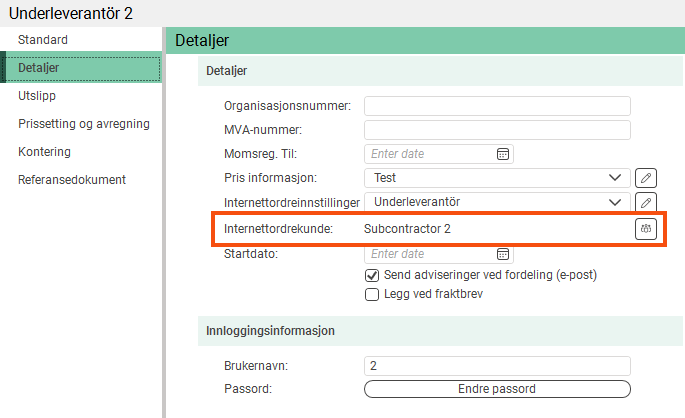This screenshot has height=418, width=685.
Task: Show the Referansedokument section
Action: pos(72,180)
